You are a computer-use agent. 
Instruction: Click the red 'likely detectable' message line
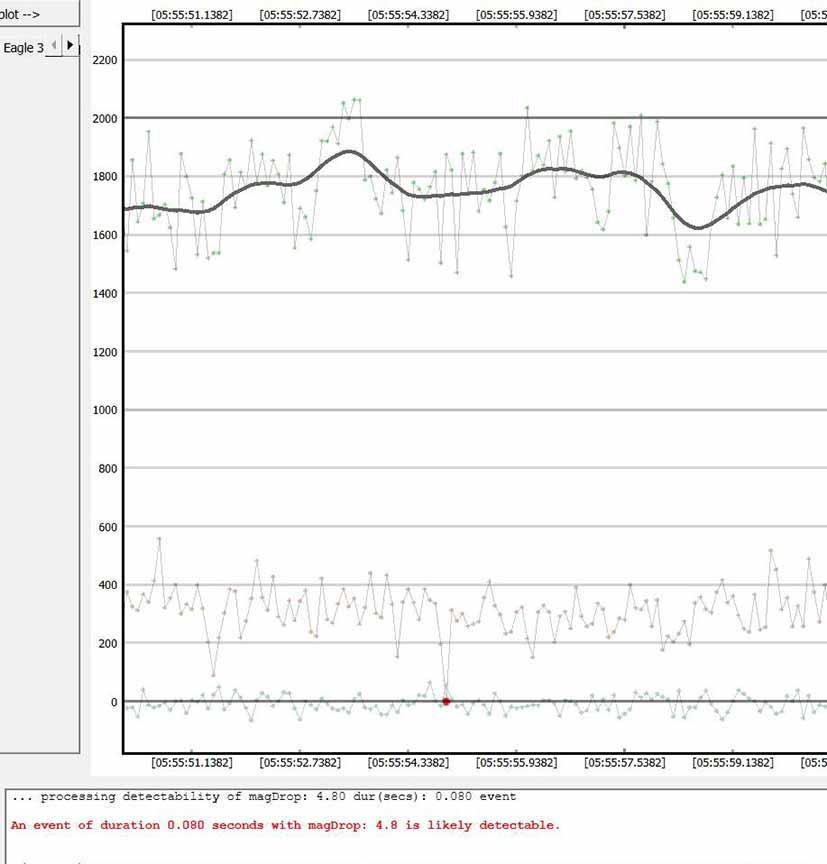285,825
